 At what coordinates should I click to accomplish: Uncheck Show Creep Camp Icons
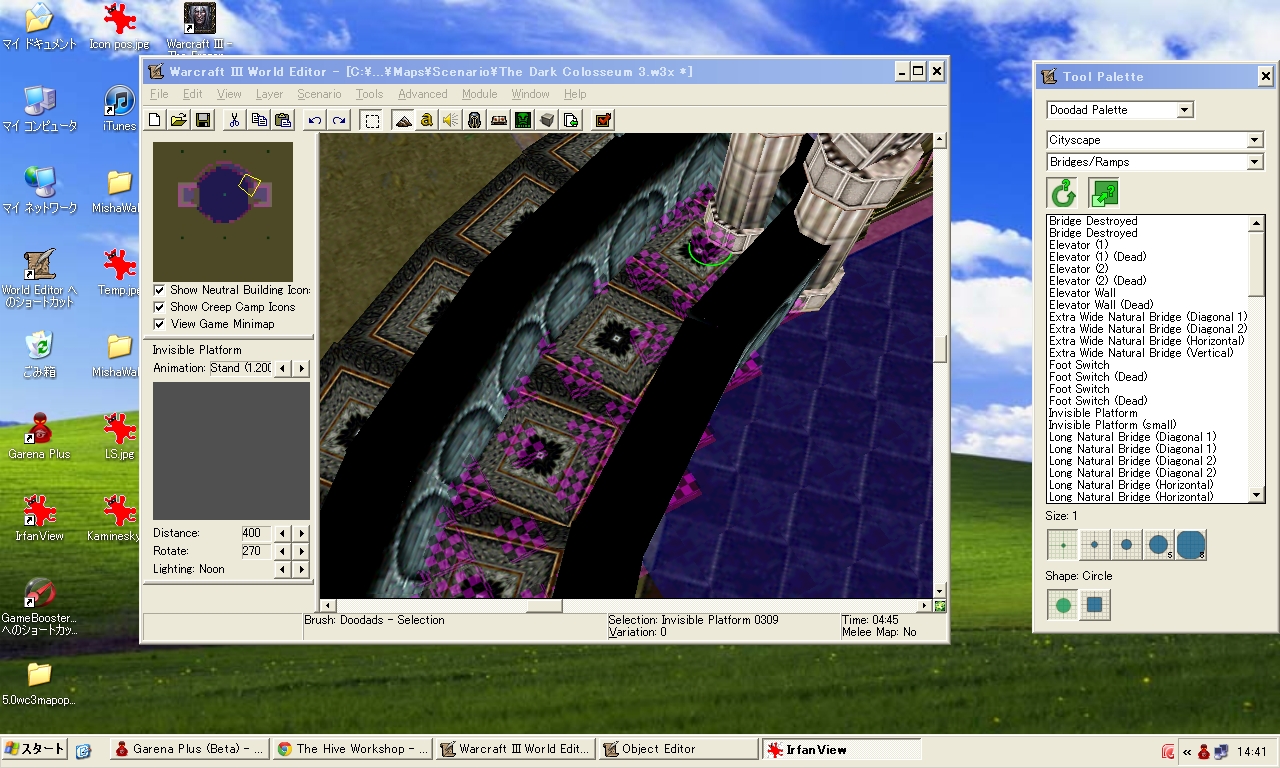[160, 307]
